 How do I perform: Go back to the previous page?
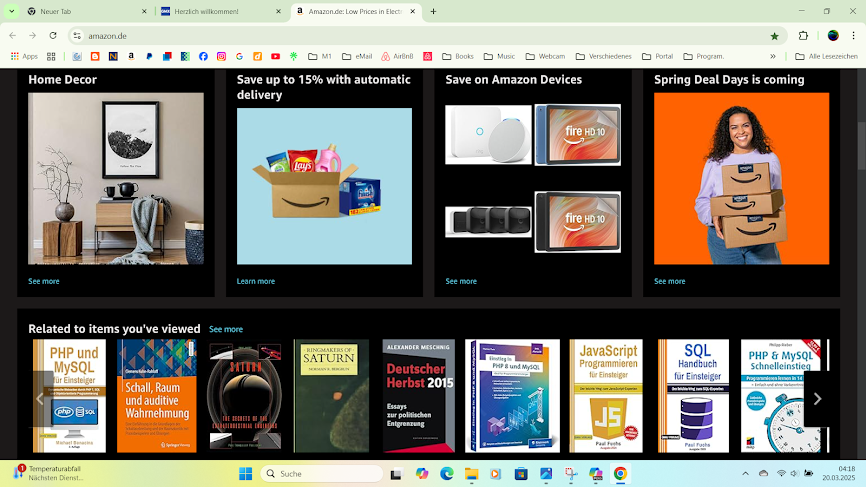click(13, 36)
